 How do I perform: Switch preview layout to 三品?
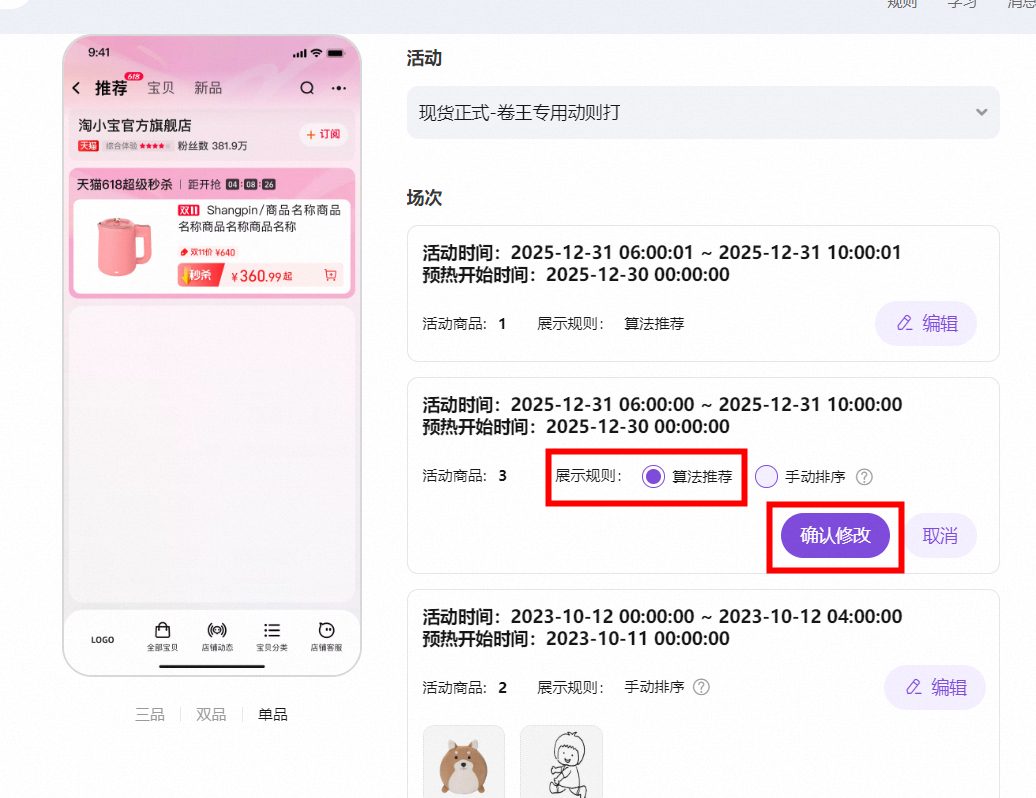point(150,714)
